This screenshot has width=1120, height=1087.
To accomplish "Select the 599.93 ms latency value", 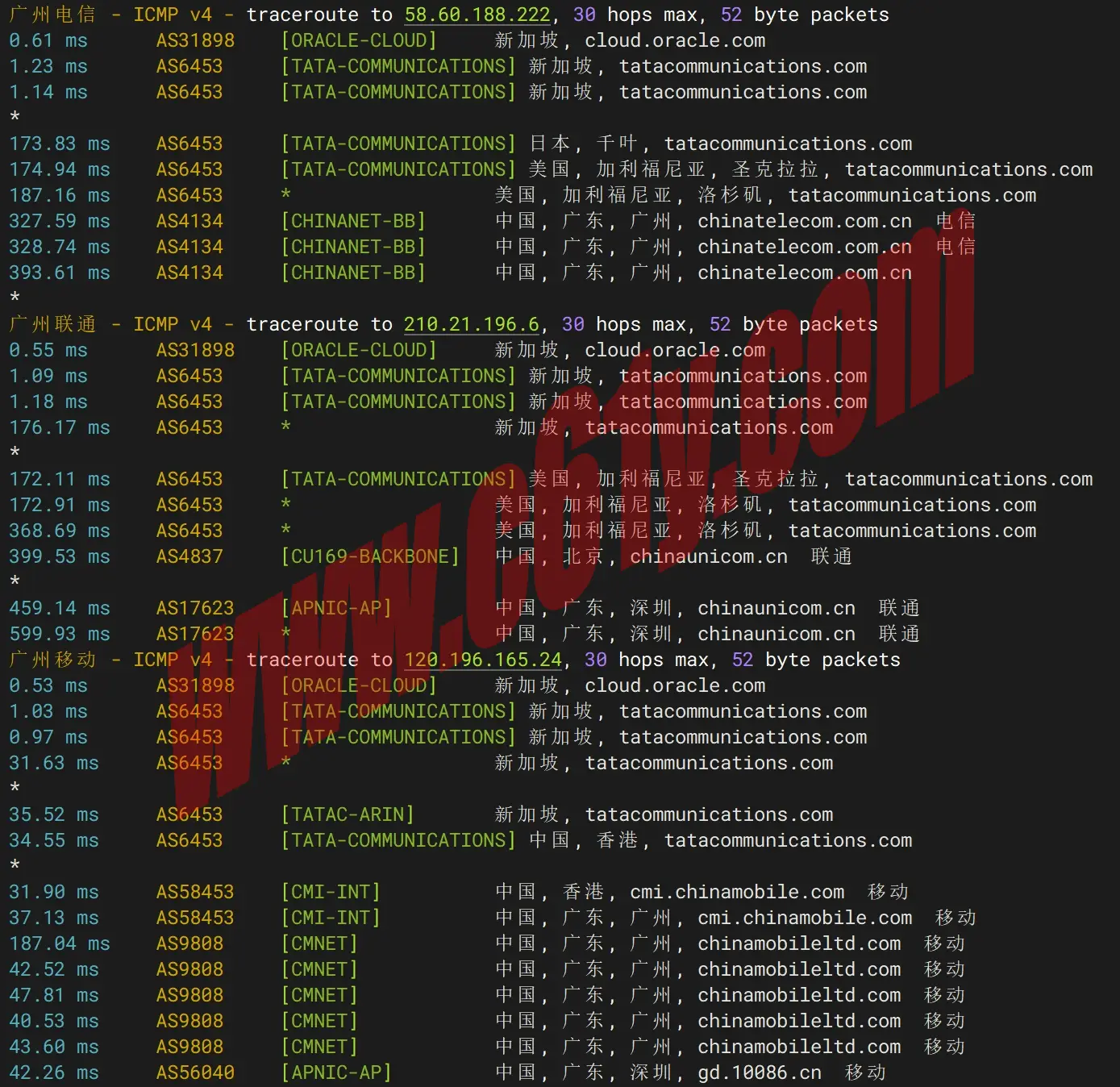I will click(60, 634).
